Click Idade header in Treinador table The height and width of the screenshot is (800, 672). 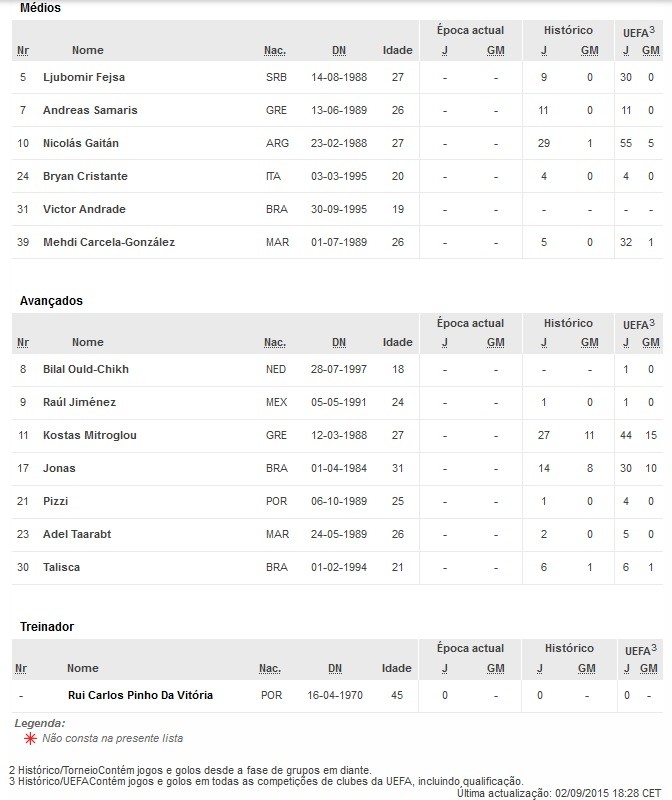(x=397, y=668)
